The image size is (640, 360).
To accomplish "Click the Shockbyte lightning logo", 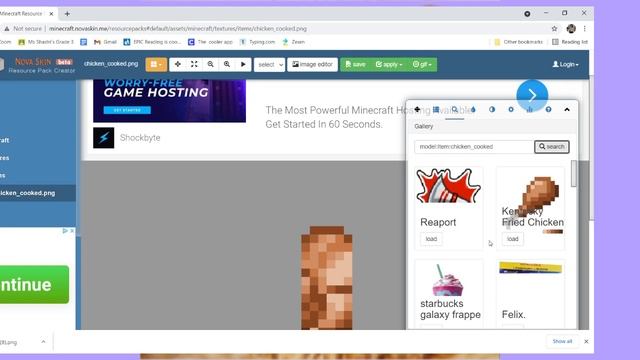I will [104, 138].
